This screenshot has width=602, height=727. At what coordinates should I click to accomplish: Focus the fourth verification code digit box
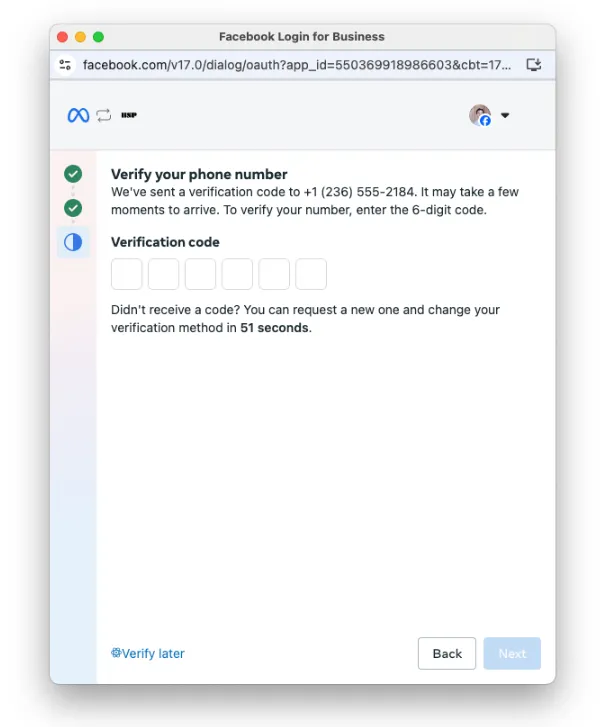(x=237, y=274)
